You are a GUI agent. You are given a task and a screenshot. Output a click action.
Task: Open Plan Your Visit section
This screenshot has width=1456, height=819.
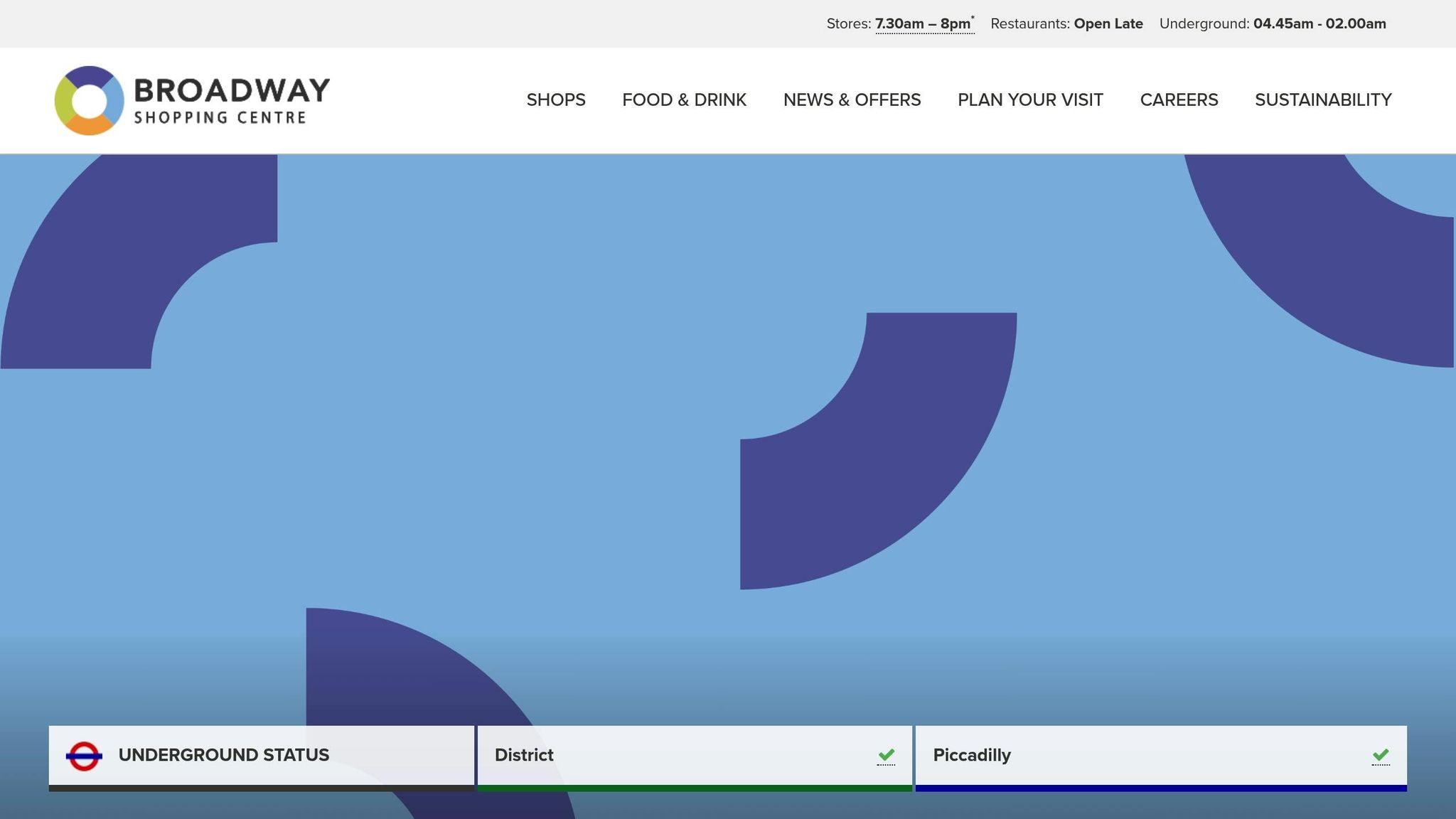(x=1030, y=100)
